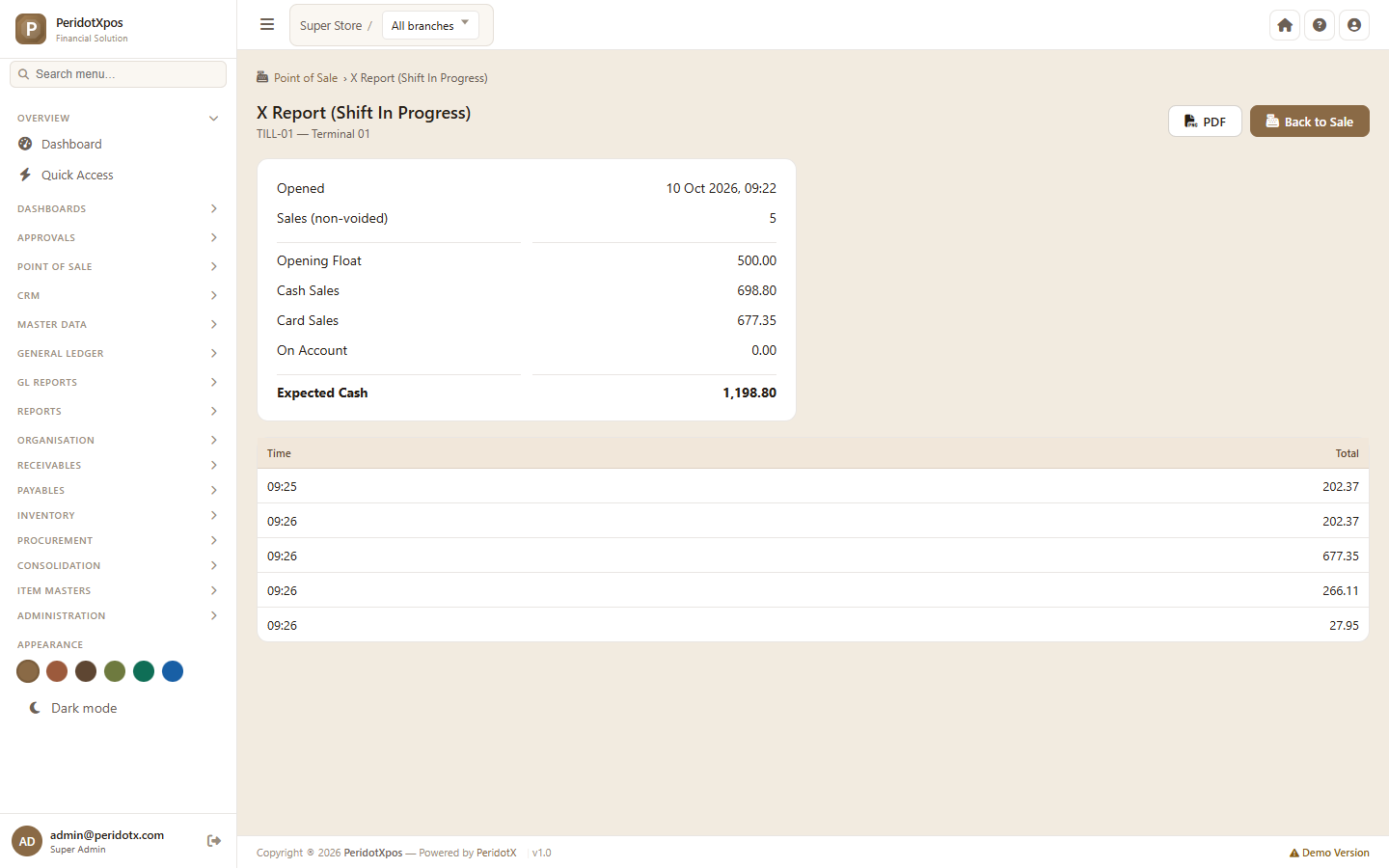Open the All branches dropdown
The height and width of the screenshot is (868, 1389).
430,25
